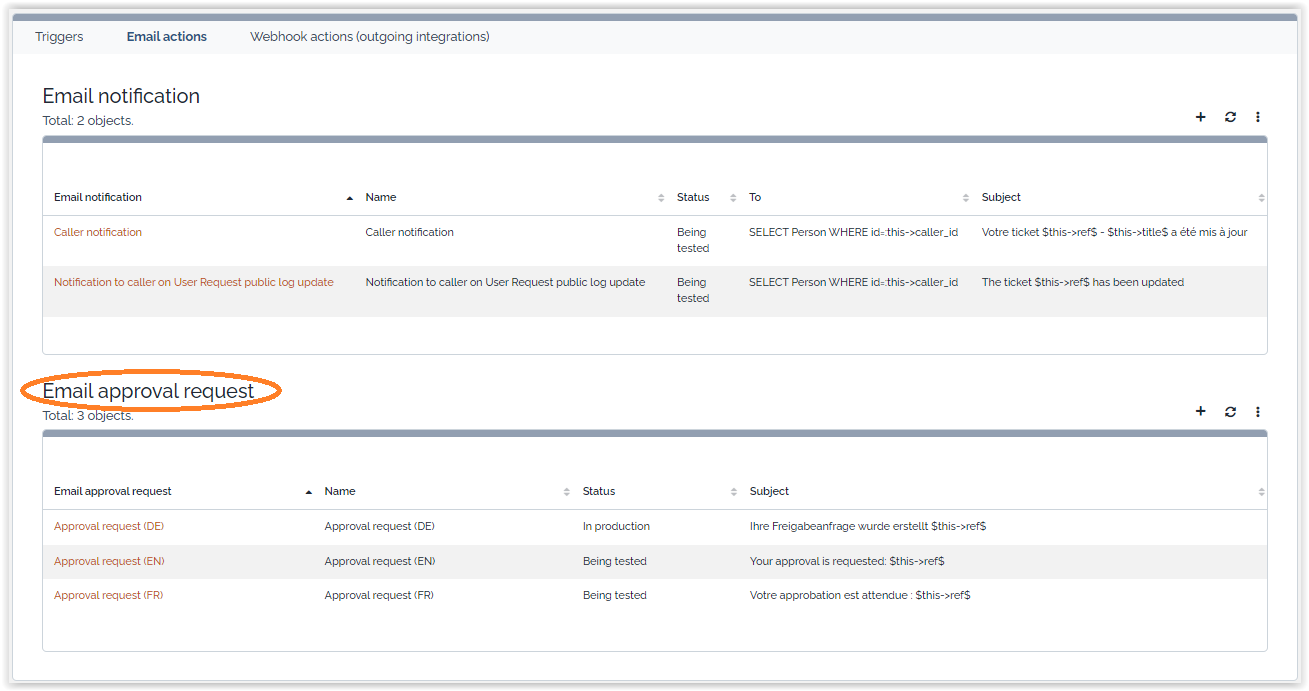Viewport: 1309px width, 691px height.
Task: Sort notification table by To column
Action: [x=755, y=197]
